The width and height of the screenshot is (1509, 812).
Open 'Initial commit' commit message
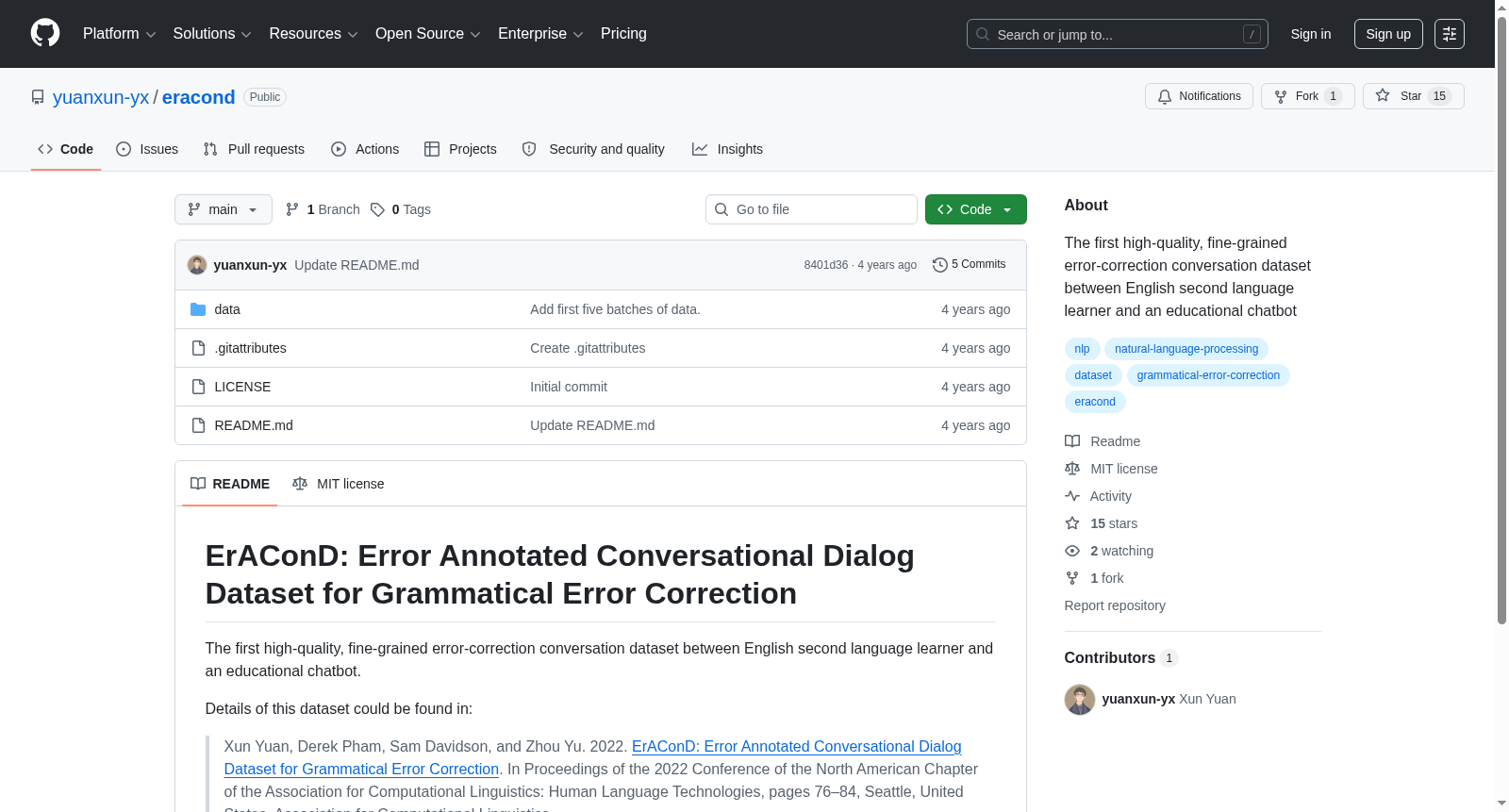click(569, 387)
